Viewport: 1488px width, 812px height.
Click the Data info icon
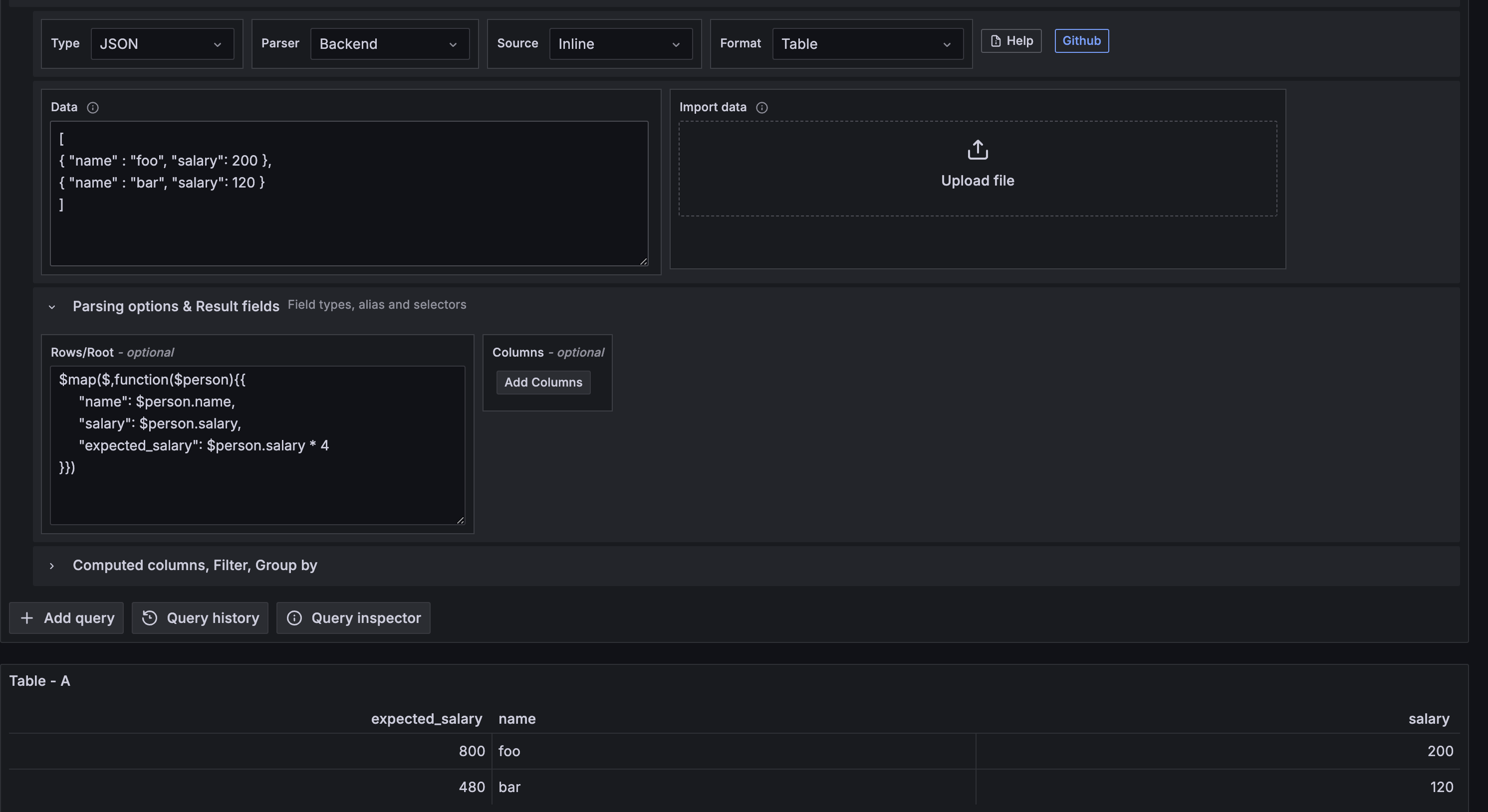coord(92,107)
